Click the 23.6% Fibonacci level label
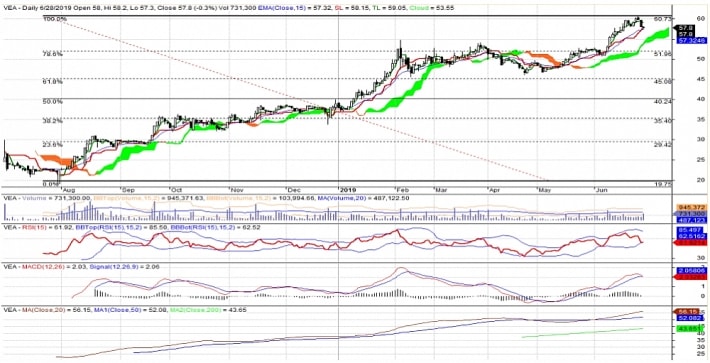This screenshot has height=363, width=710. pyautogui.click(x=52, y=145)
